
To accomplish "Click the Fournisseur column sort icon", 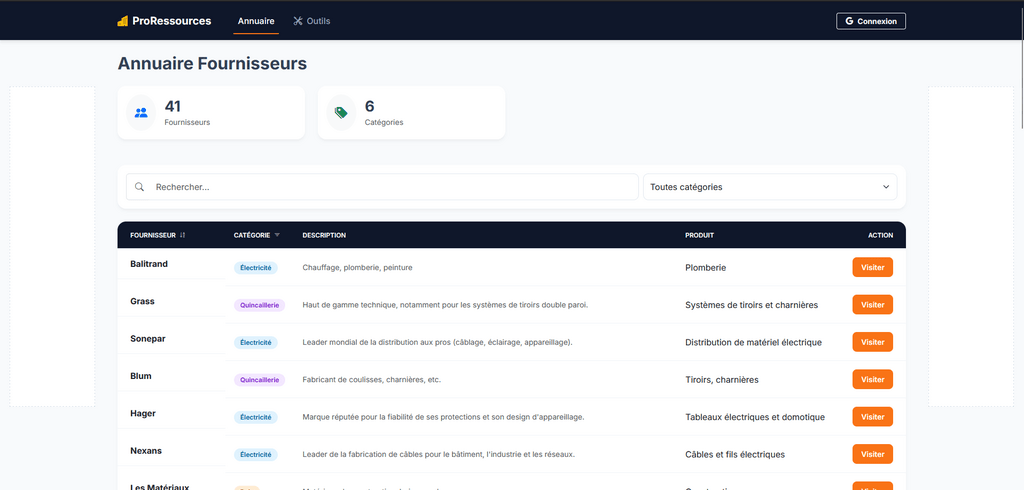I will [183, 236].
